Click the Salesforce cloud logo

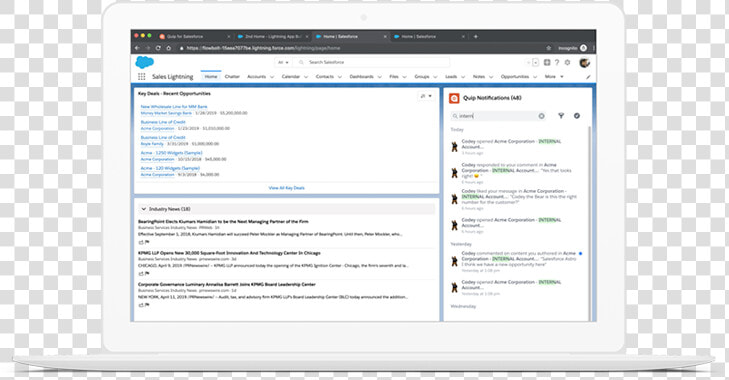[x=145, y=62]
